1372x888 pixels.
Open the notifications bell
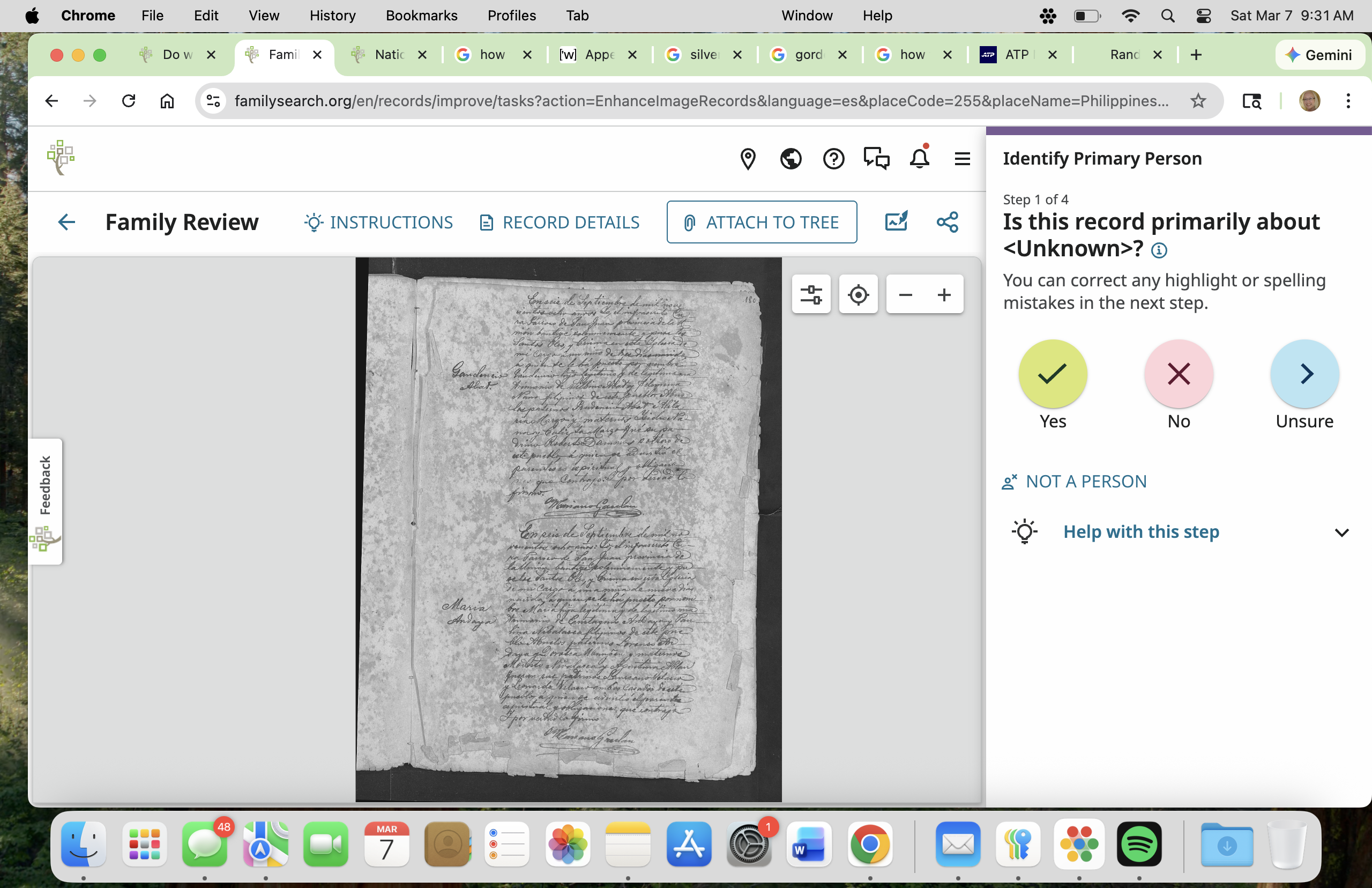(919, 158)
